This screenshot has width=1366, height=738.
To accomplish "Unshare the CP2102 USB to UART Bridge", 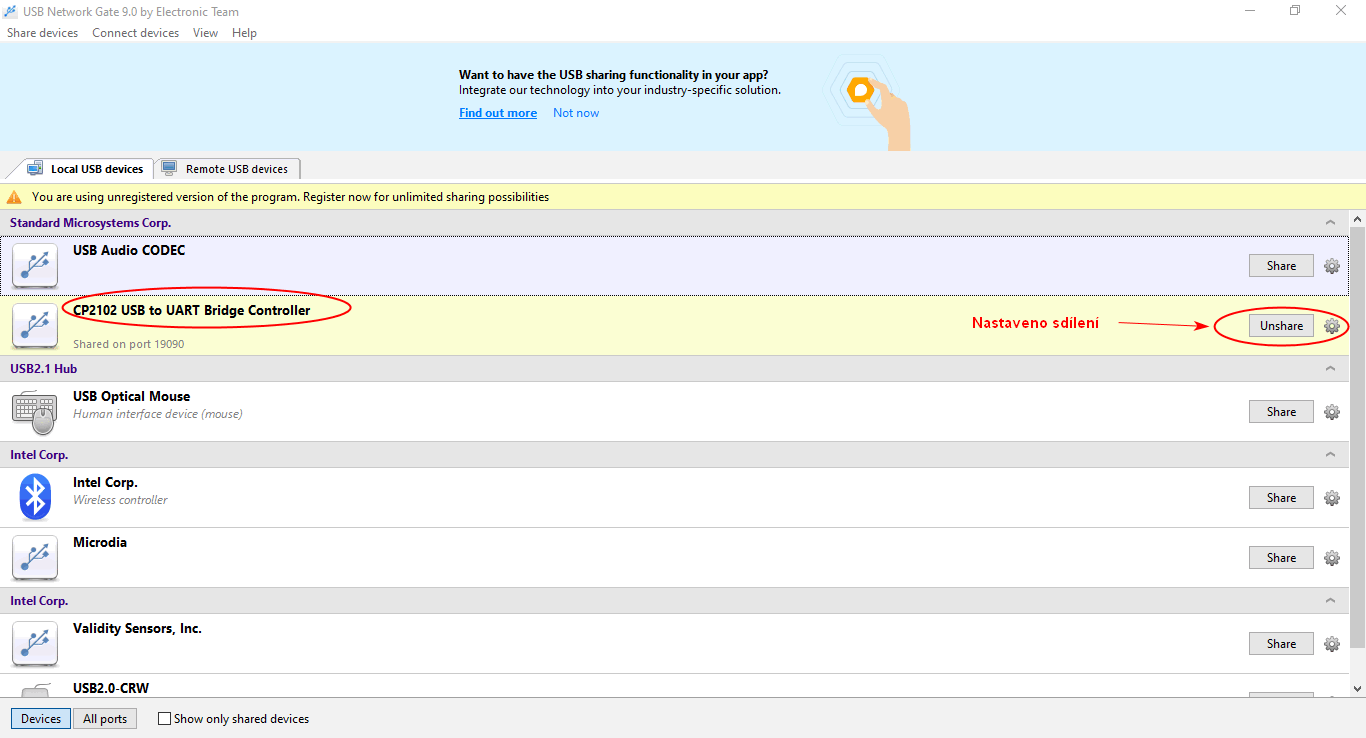I will [x=1281, y=326].
